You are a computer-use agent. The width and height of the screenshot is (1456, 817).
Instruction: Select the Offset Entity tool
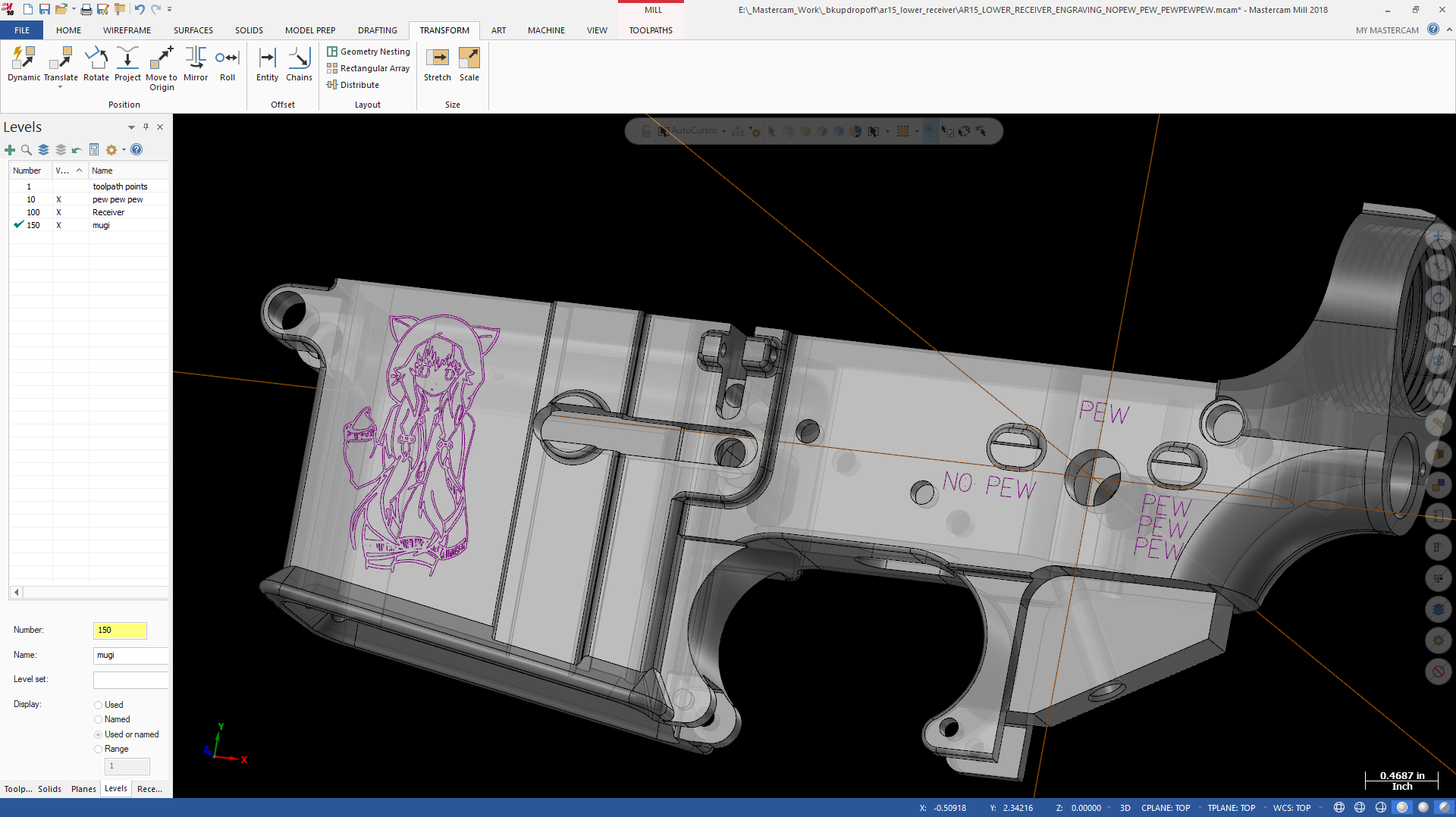click(267, 64)
